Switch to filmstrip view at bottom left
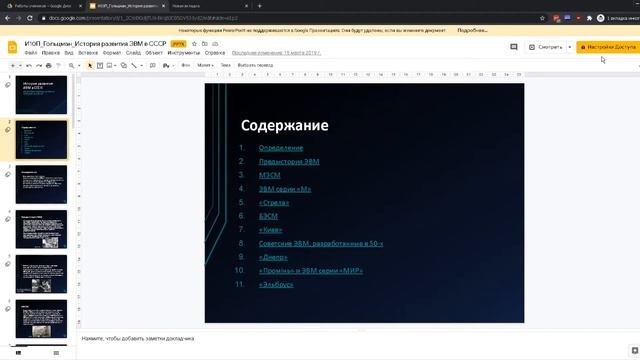 18,353
